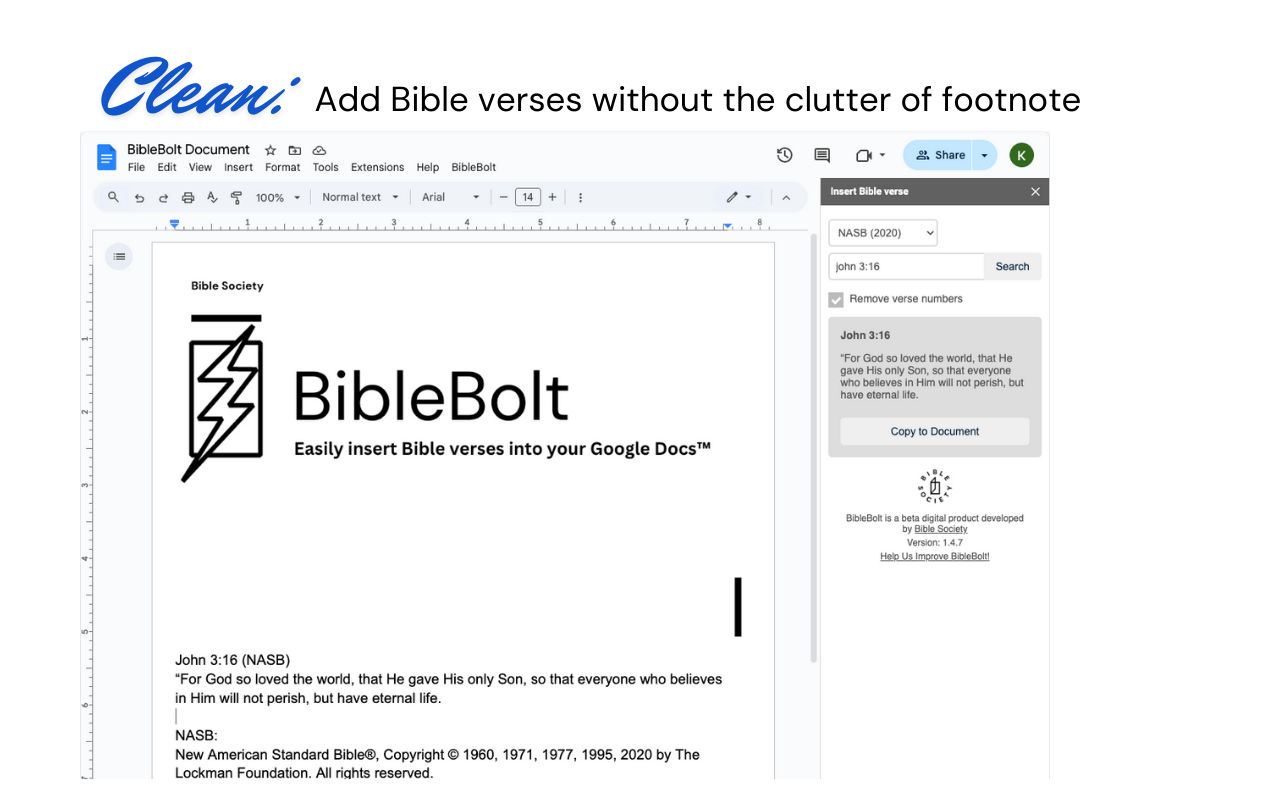The image size is (1280, 800).
Task: Open the View menu
Action: tap(200, 167)
